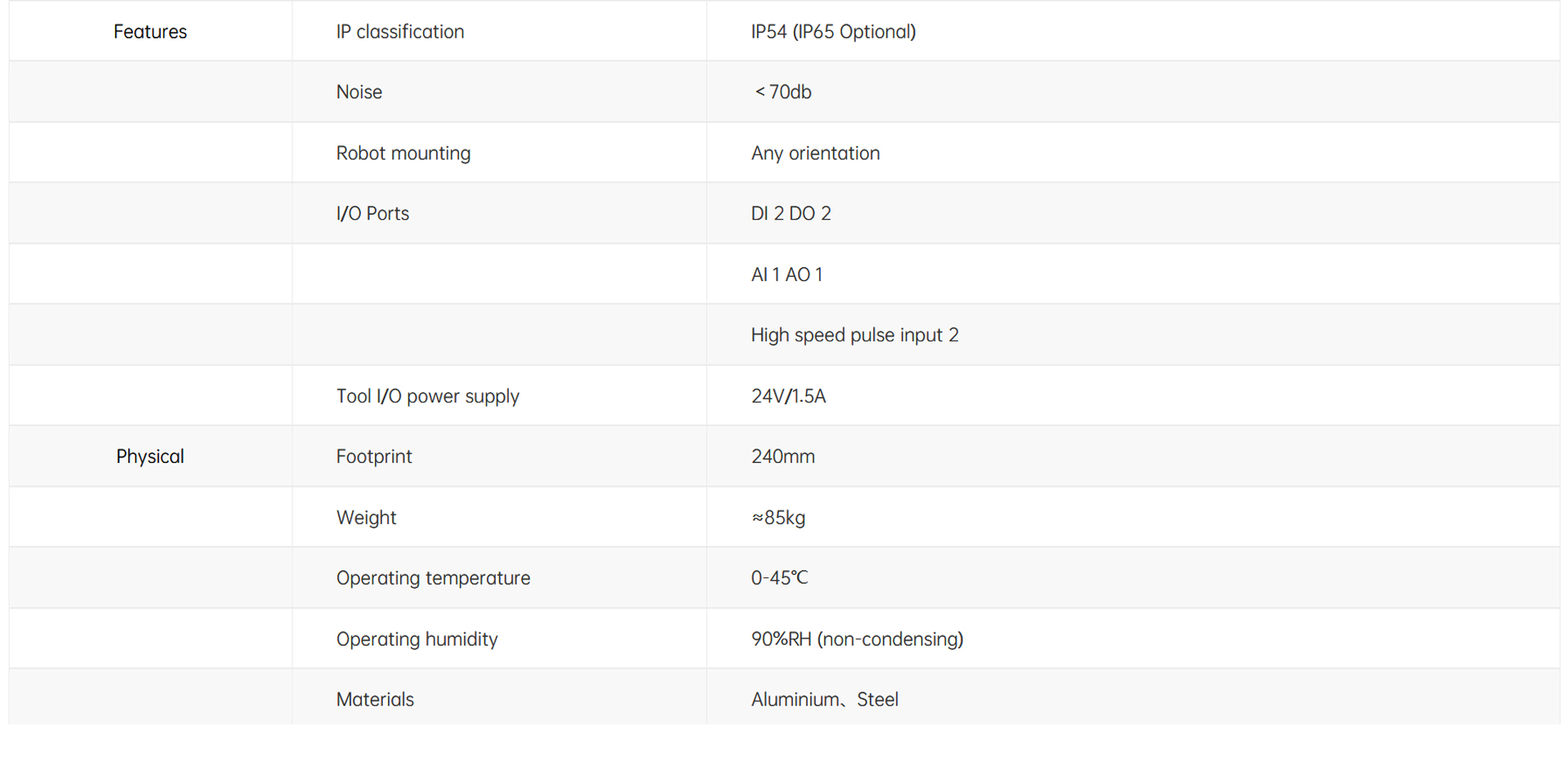Select the I/O Ports label
The width and height of the screenshot is (1568, 784).
point(372,214)
